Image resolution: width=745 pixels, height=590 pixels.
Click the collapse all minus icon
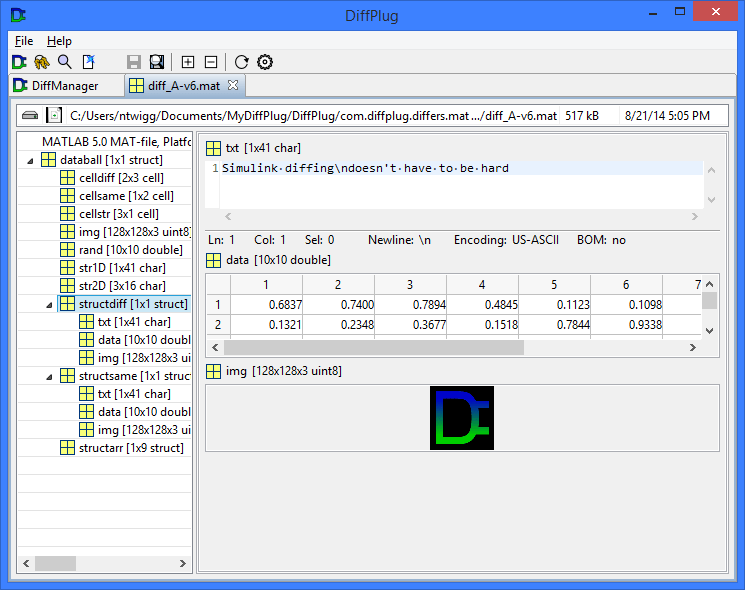coord(211,62)
